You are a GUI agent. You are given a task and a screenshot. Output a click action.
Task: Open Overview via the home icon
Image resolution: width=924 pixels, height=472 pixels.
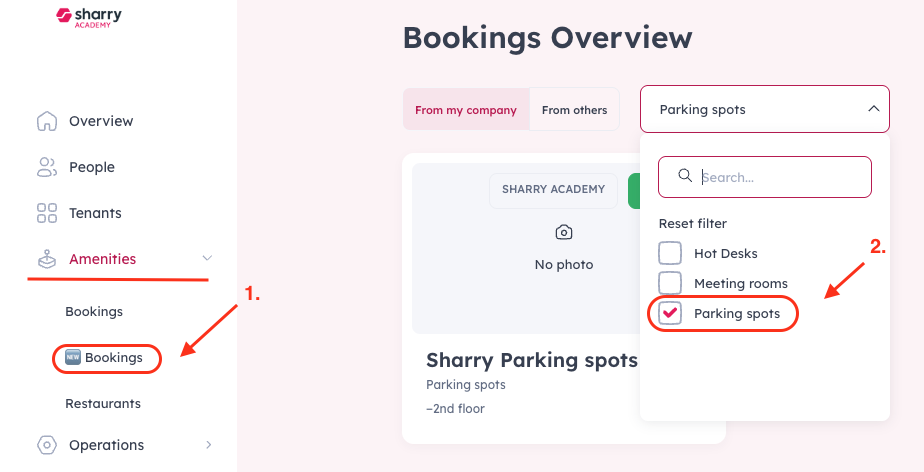[x=47, y=121]
